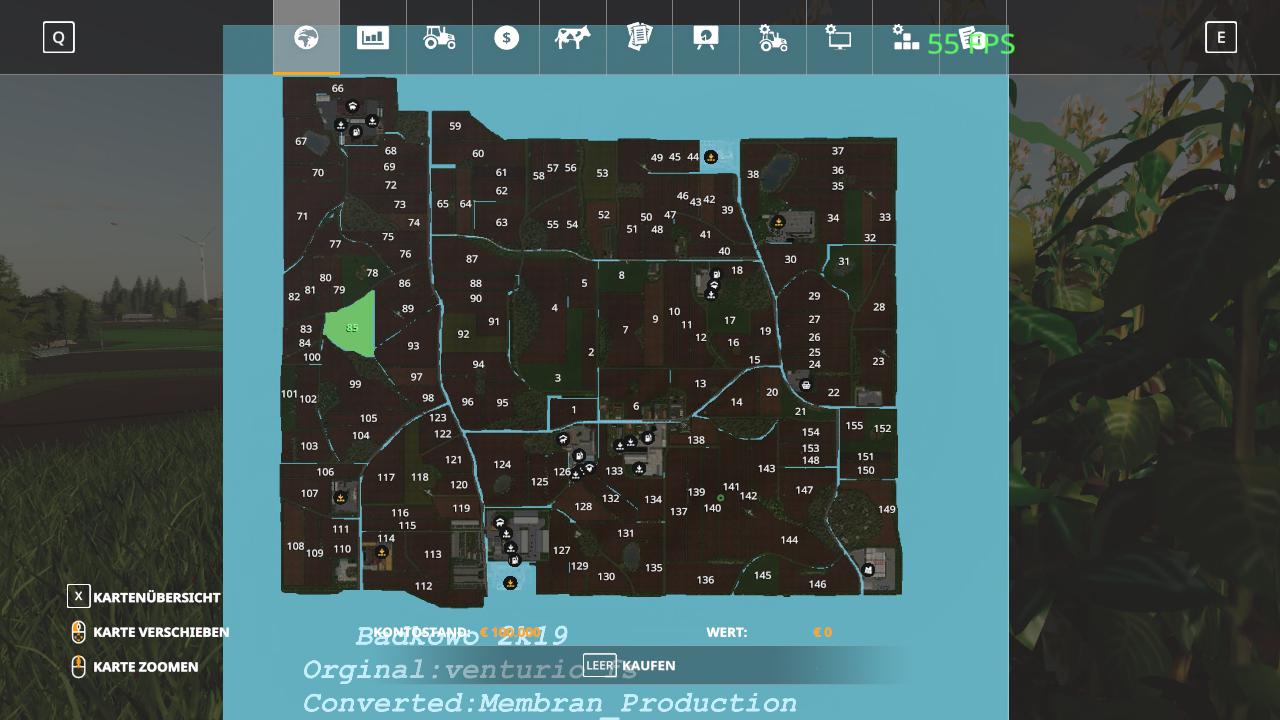Select highlighted green field 85
Viewport: 1280px width, 720px height.
(x=352, y=327)
